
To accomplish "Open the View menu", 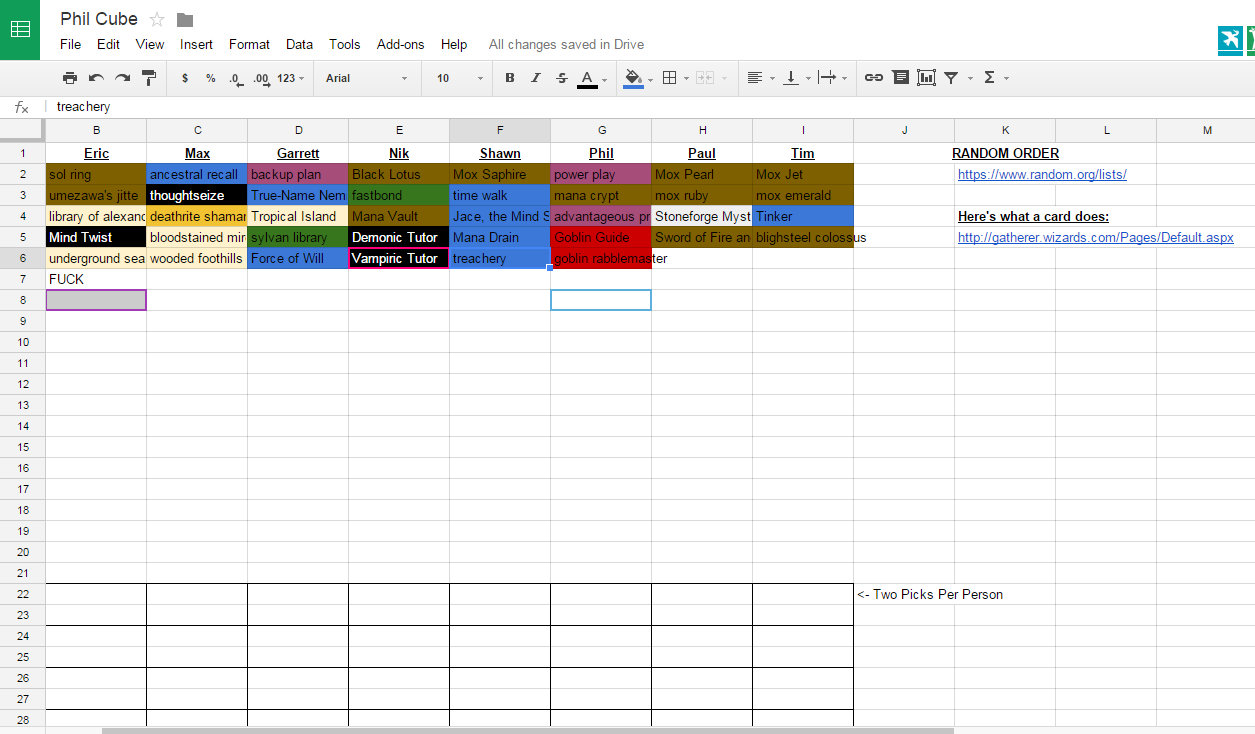I will coord(150,44).
